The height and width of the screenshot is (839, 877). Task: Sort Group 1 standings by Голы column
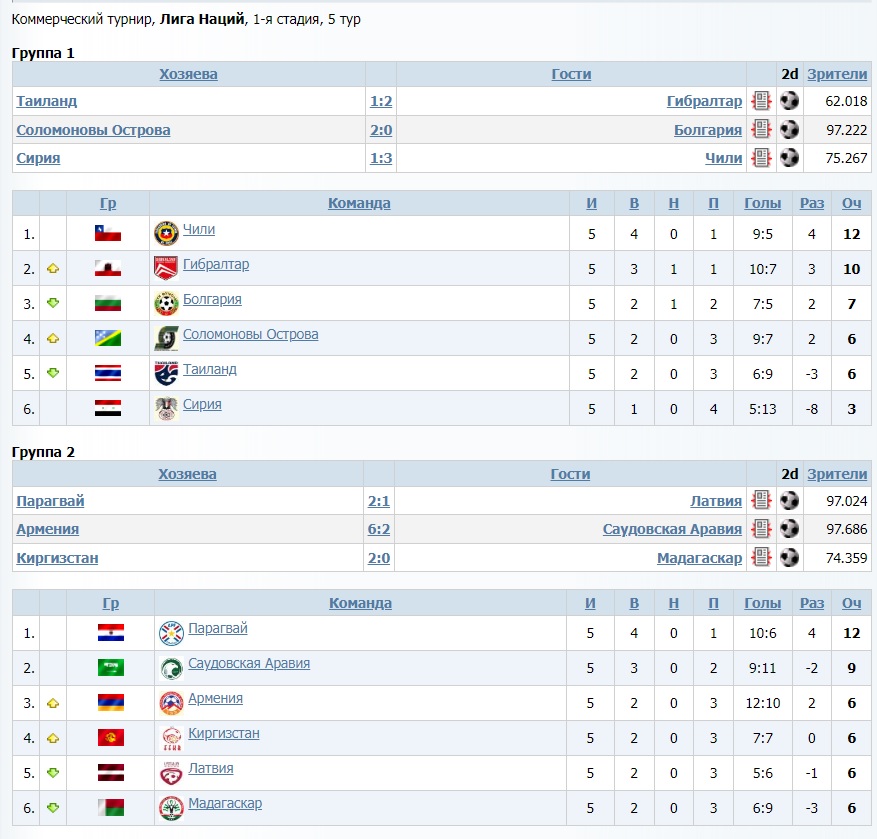(762, 203)
